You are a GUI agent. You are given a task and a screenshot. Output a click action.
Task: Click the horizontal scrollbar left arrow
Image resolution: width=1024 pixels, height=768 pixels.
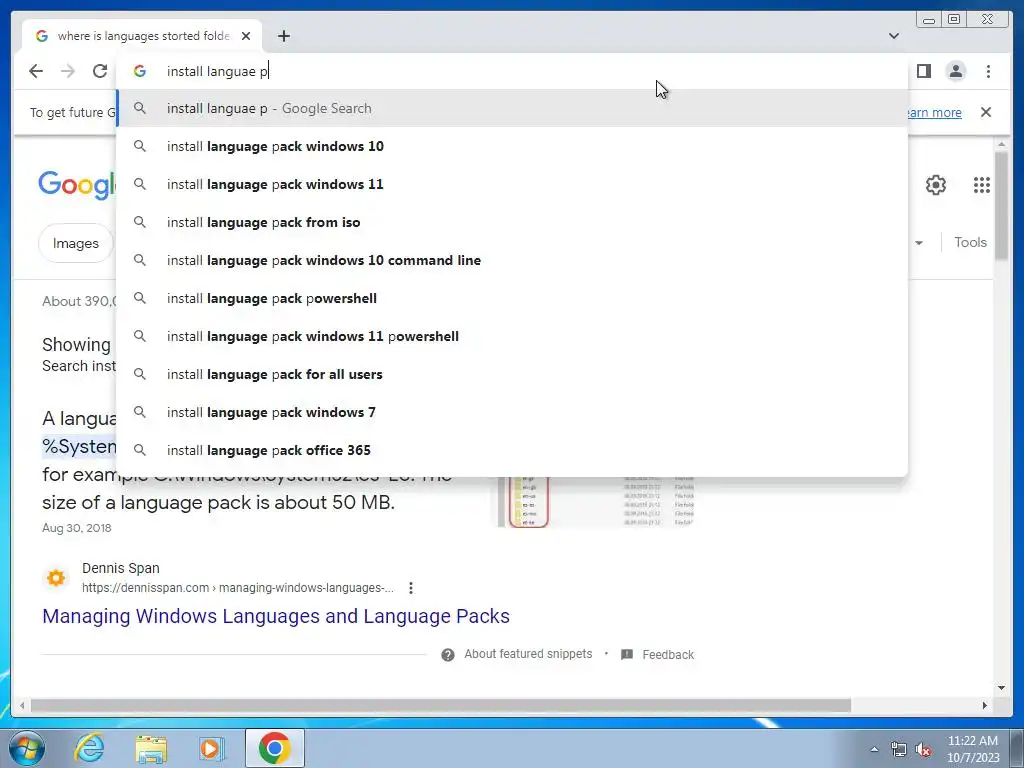[x=22, y=705]
